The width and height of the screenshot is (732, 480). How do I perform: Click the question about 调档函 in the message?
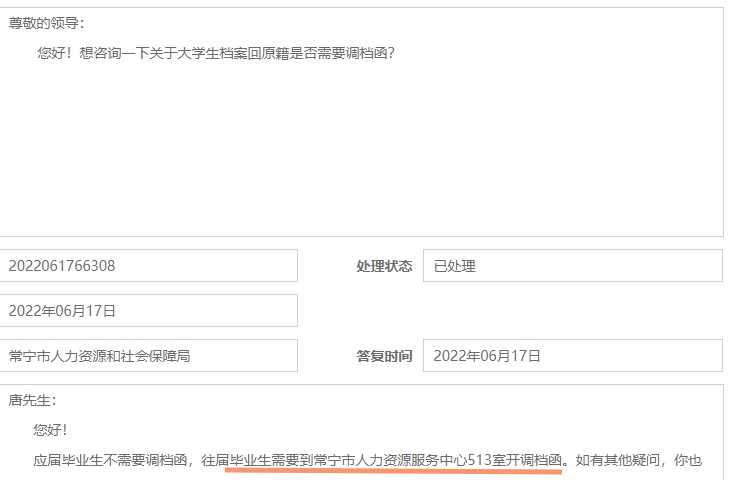click(x=216, y=53)
